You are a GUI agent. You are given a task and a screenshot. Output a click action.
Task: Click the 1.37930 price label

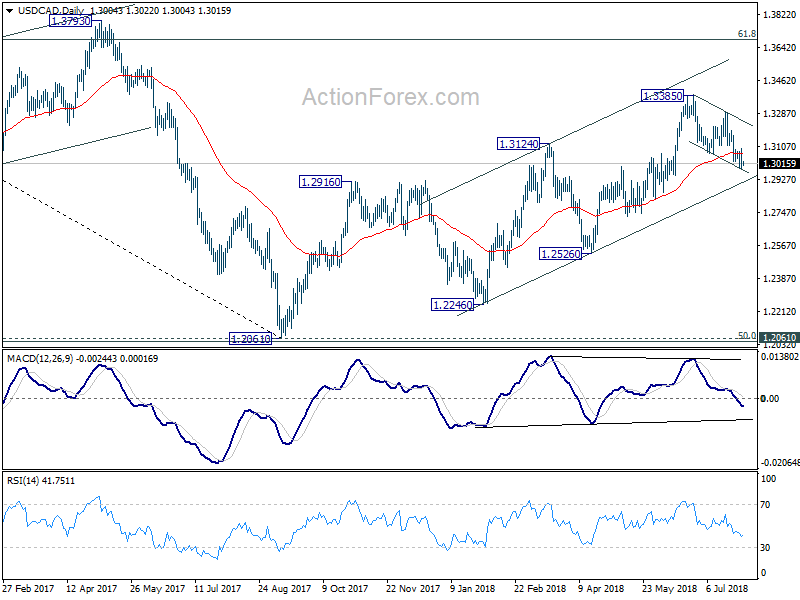[70, 21]
